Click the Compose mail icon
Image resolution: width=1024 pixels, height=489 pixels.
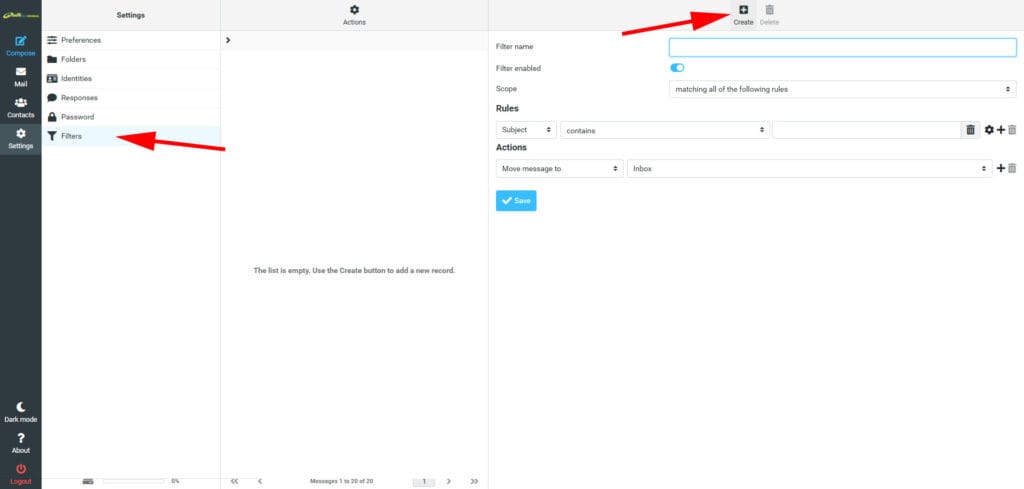[20, 42]
